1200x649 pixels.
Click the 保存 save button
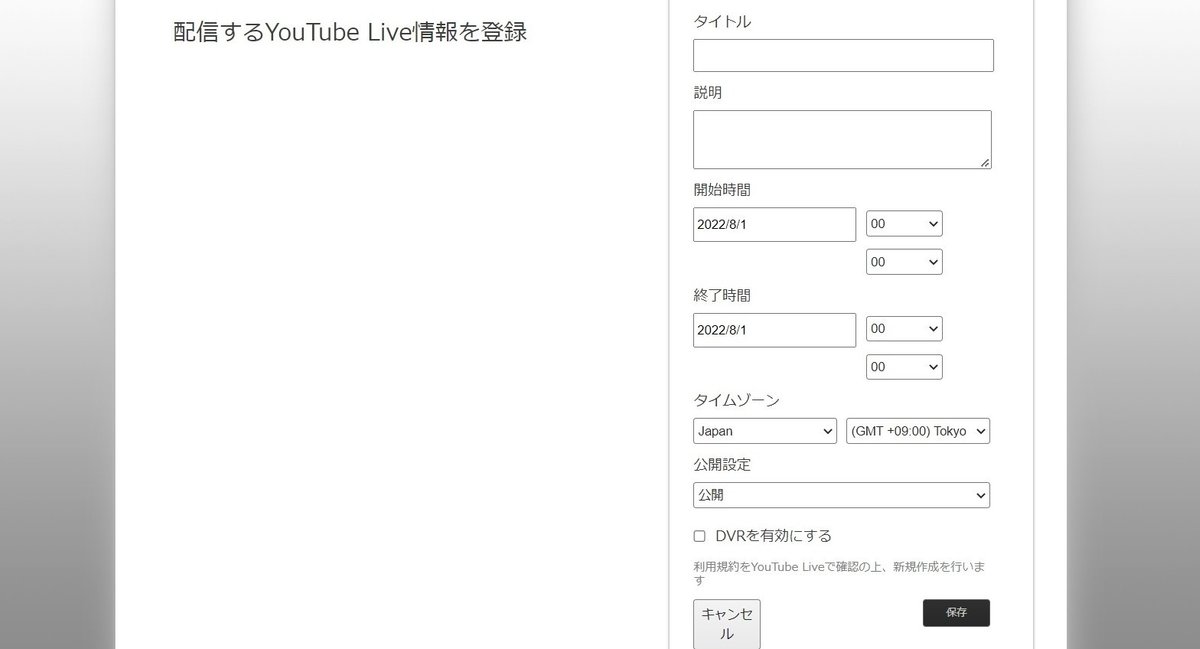tap(956, 613)
